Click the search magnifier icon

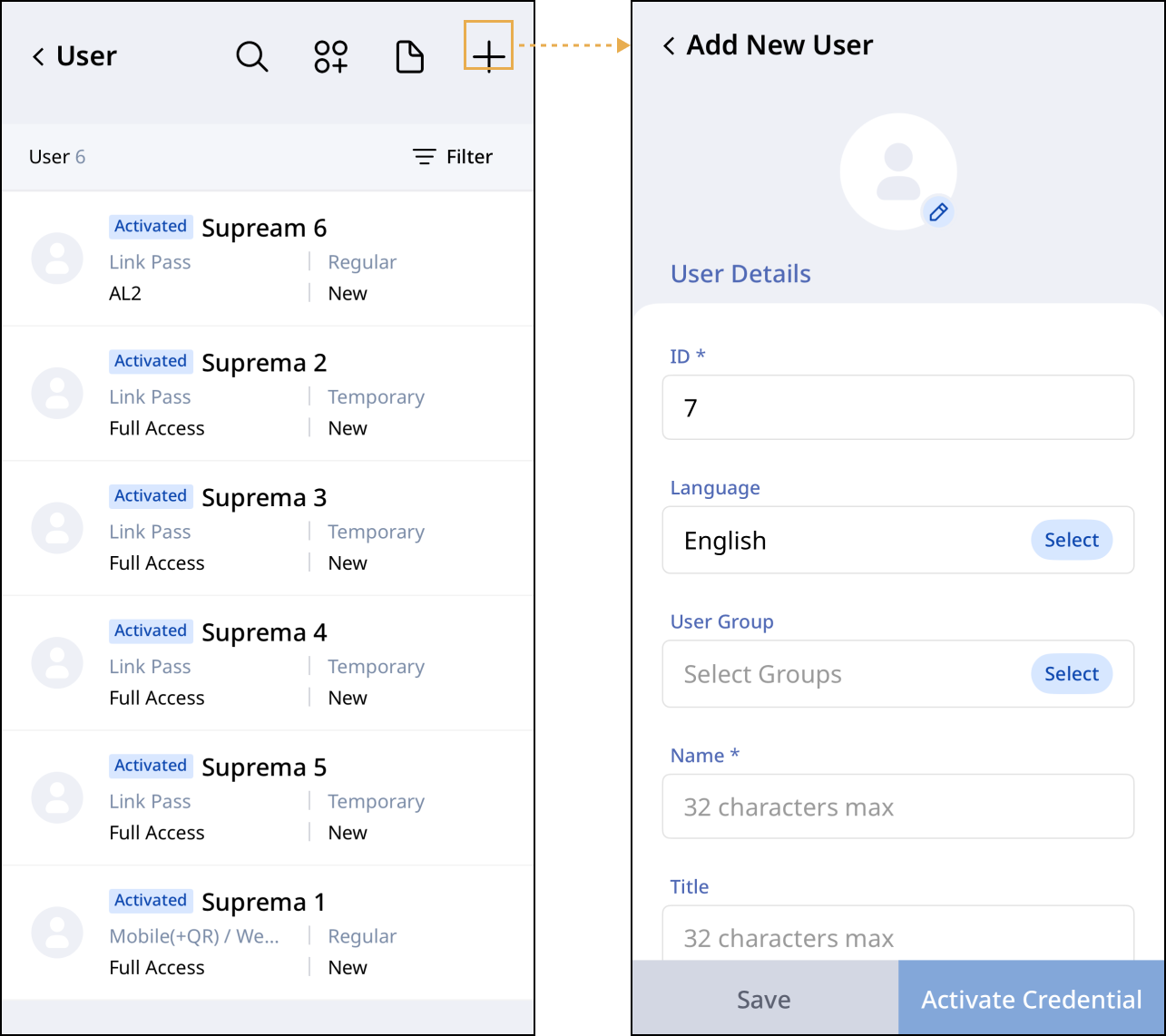tap(251, 56)
